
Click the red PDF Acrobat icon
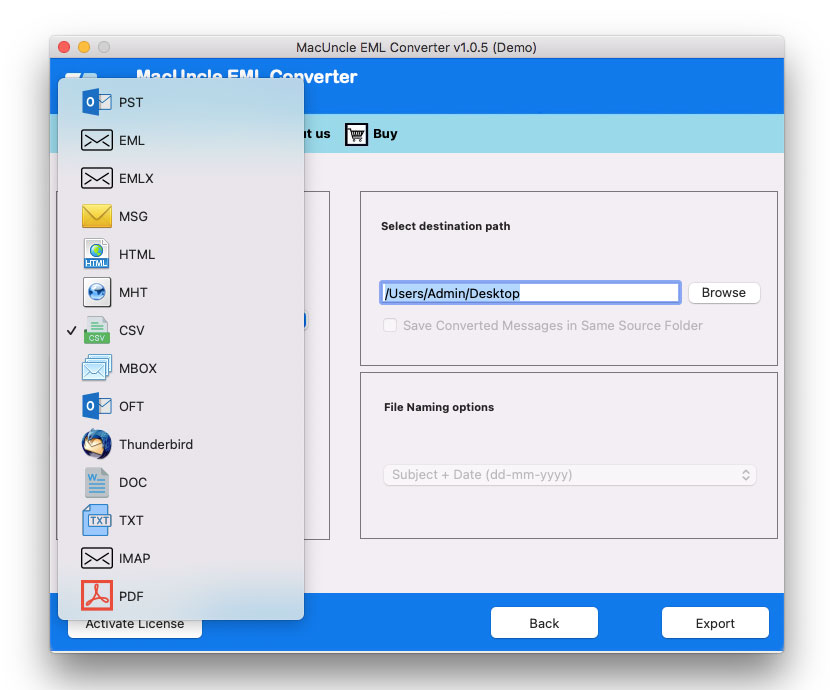point(96,596)
